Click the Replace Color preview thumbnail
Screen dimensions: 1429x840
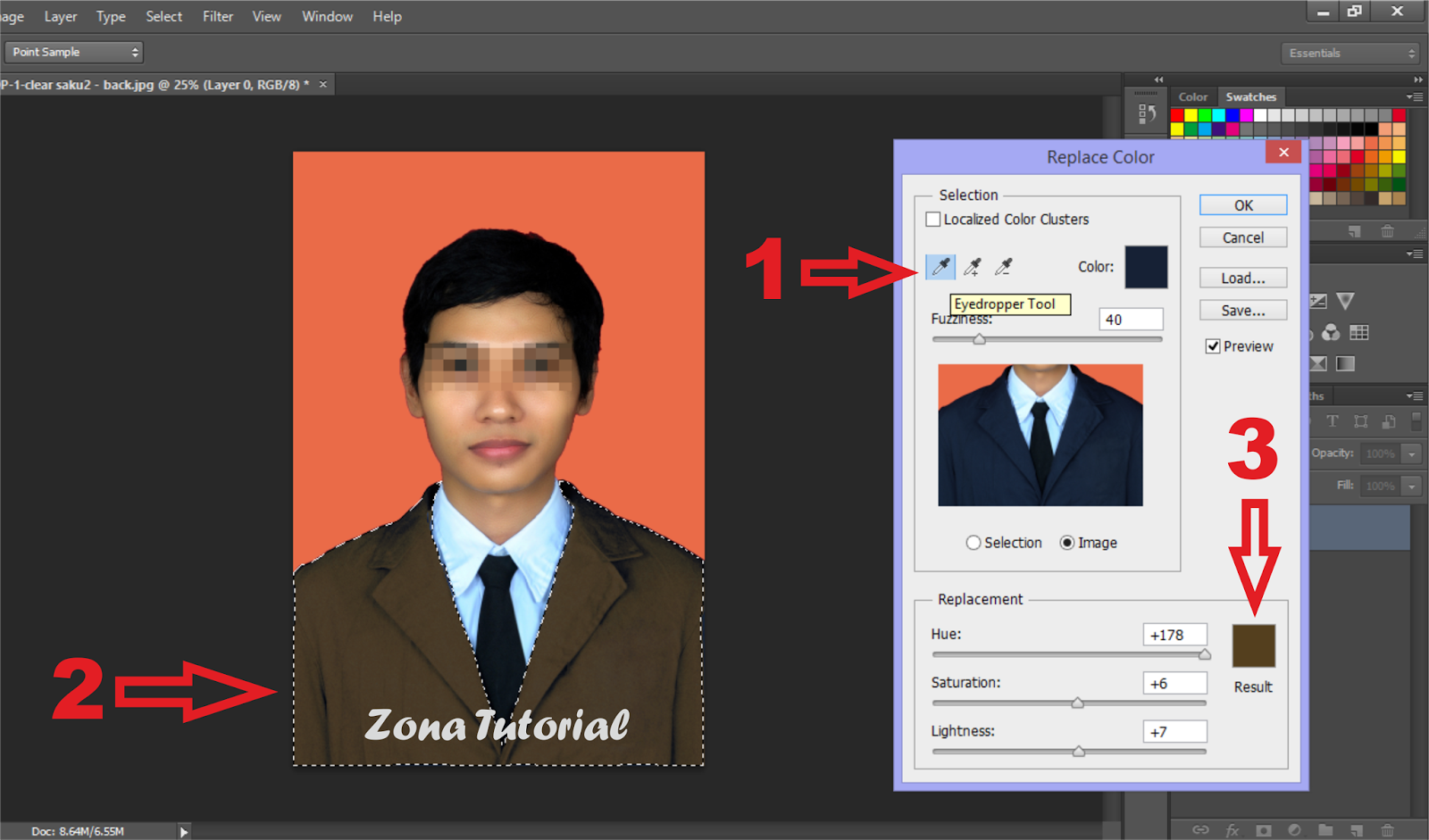point(1040,435)
